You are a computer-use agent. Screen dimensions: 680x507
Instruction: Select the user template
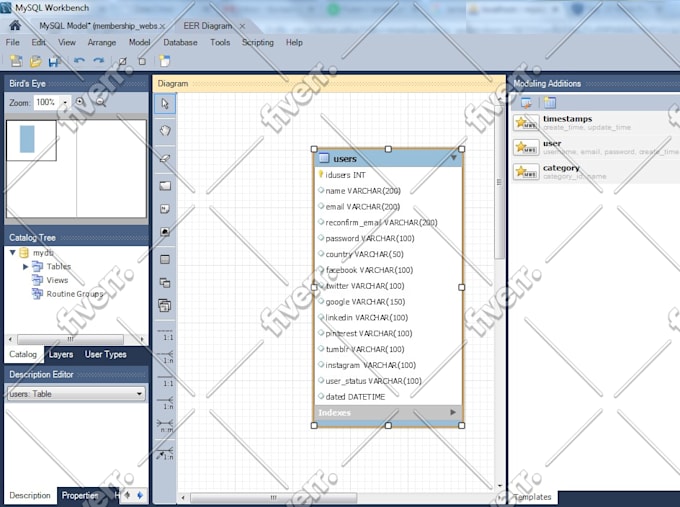[595, 147]
